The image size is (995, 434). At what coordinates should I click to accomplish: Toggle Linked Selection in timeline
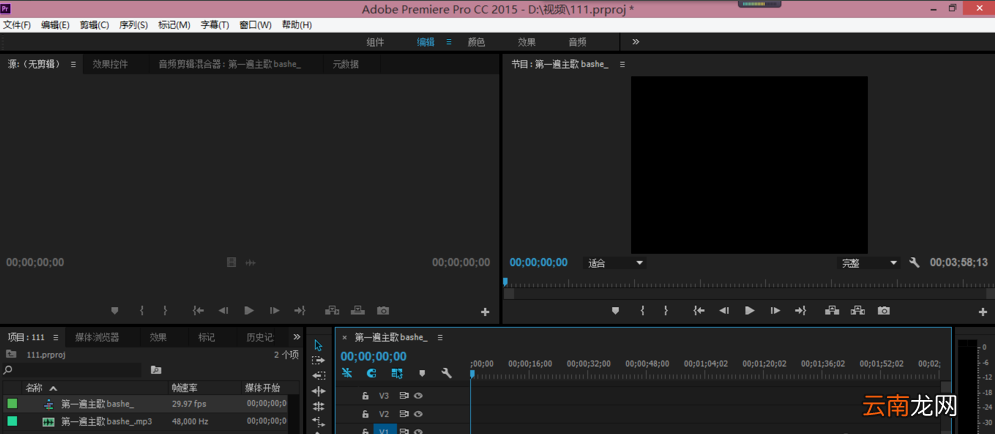click(x=397, y=373)
